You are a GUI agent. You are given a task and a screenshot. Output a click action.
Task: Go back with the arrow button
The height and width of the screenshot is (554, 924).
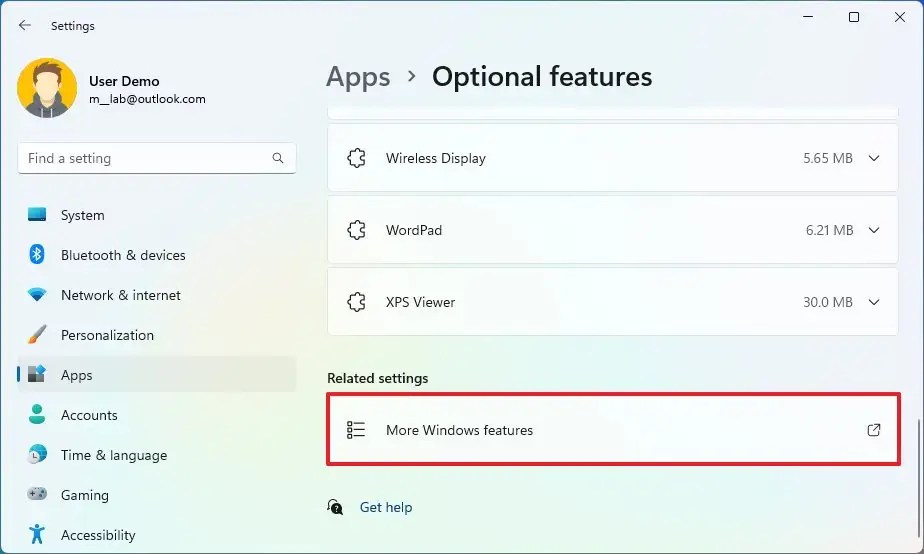click(x=25, y=25)
